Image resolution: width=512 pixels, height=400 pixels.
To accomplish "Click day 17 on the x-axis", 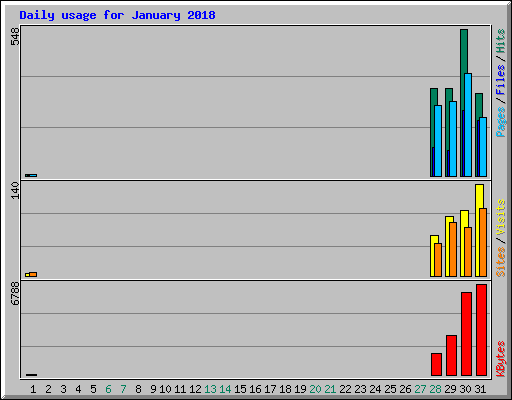I will click(270, 389).
